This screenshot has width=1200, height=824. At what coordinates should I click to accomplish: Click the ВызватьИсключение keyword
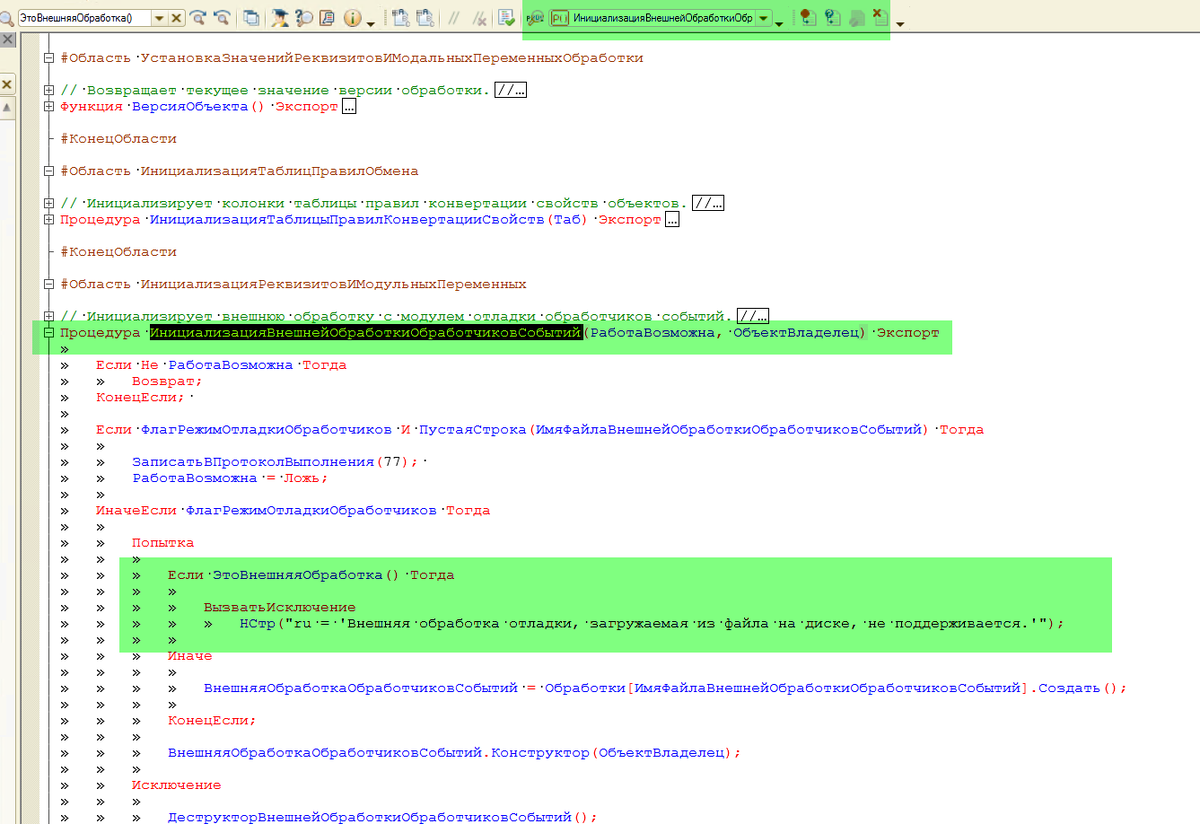point(280,608)
